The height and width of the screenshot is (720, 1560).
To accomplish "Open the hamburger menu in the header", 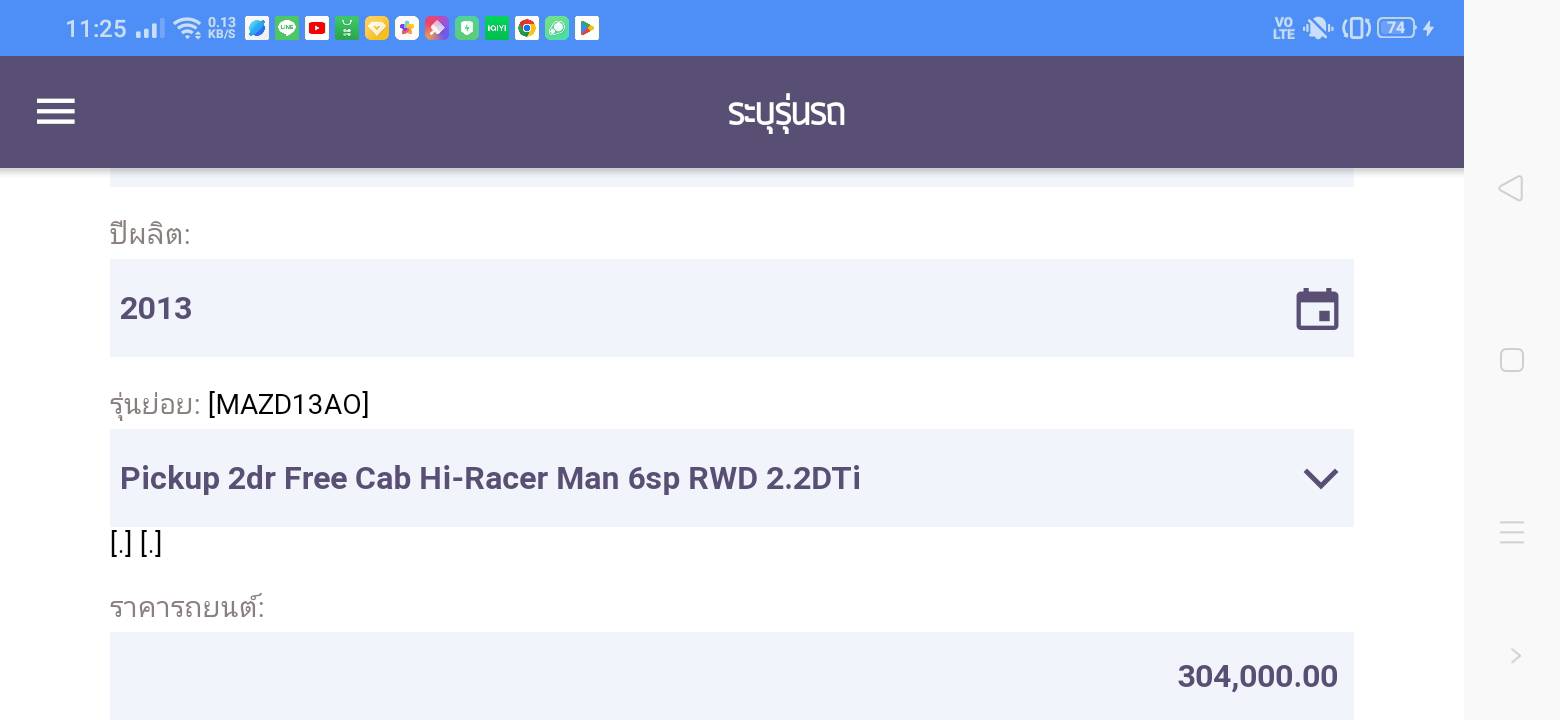I will (56, 111).
